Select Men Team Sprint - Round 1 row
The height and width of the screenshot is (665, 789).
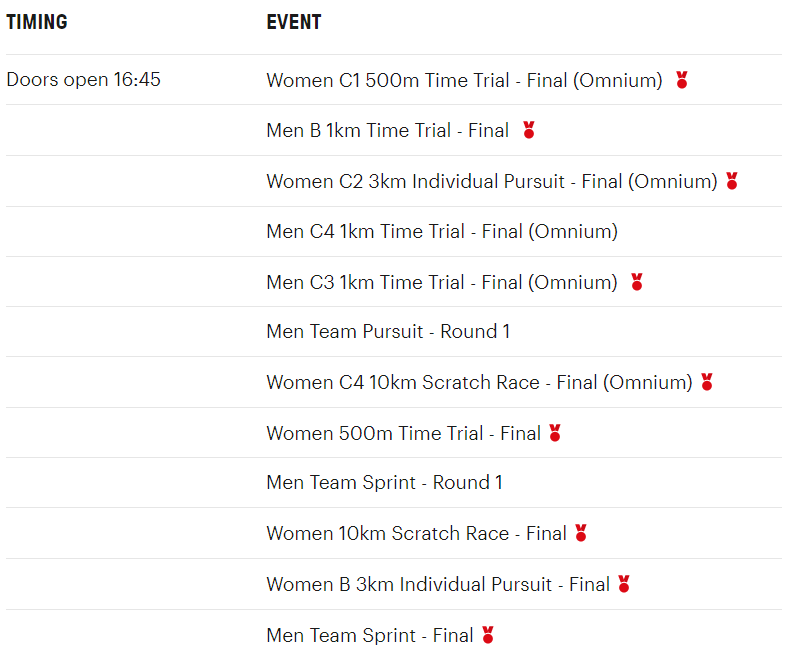pyautogui.click(x=384, y=483)
